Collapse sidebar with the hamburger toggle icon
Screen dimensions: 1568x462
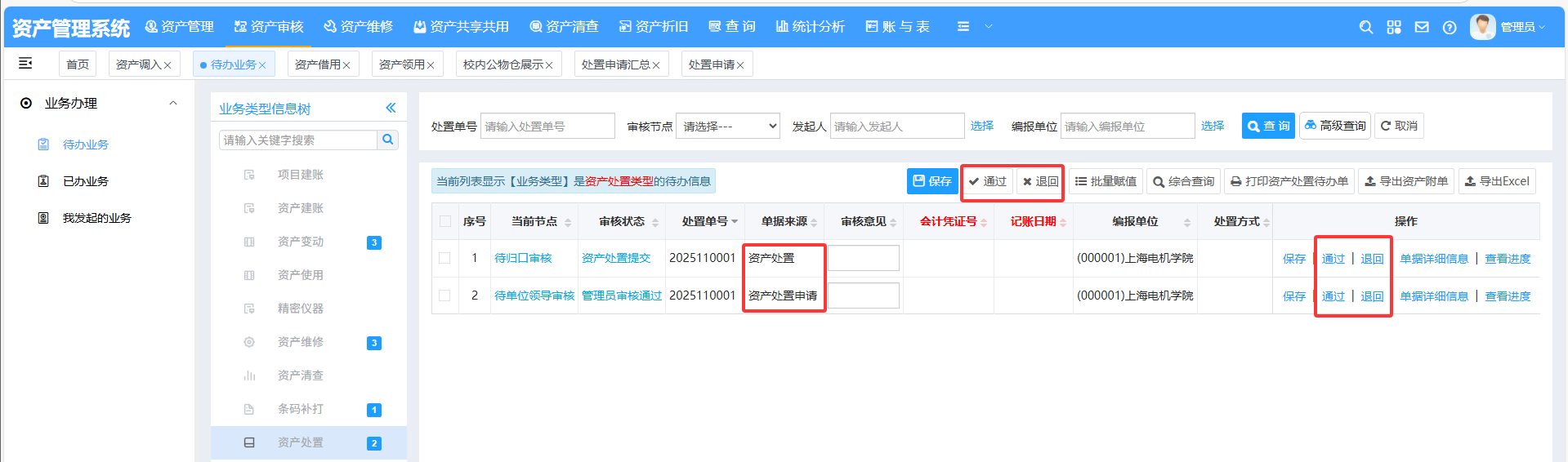(x=25, y=64)
